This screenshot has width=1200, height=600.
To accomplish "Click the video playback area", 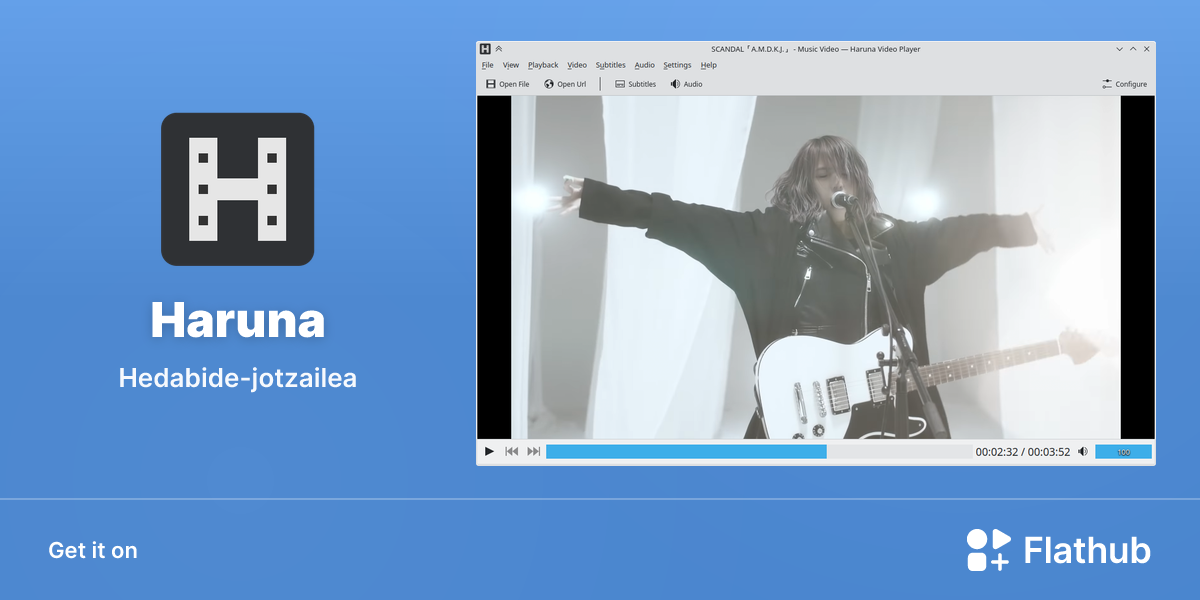I will coord(816,267).
